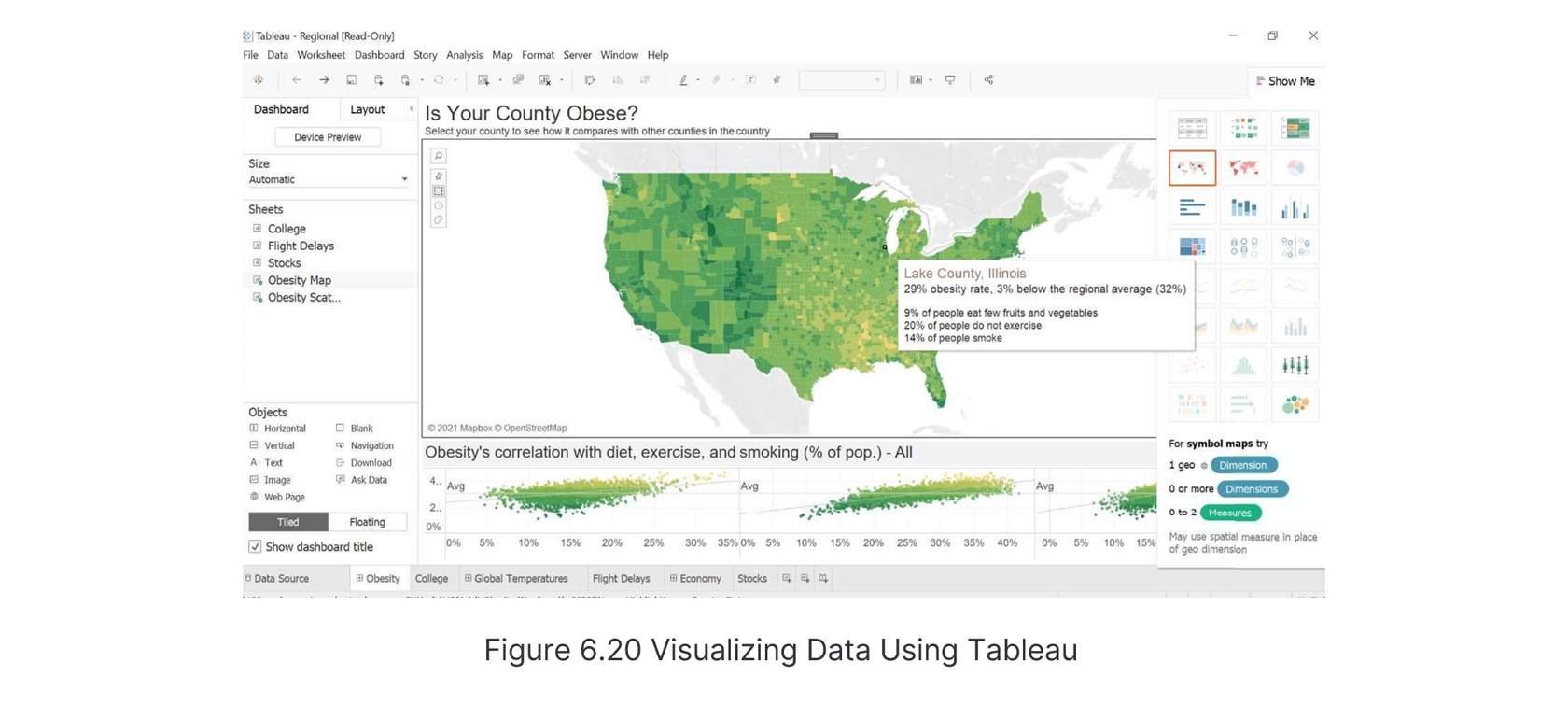1568x704 pixels.
Task: Click the Show Me button
Action: pyautogui.click(x=1285, y=81)
